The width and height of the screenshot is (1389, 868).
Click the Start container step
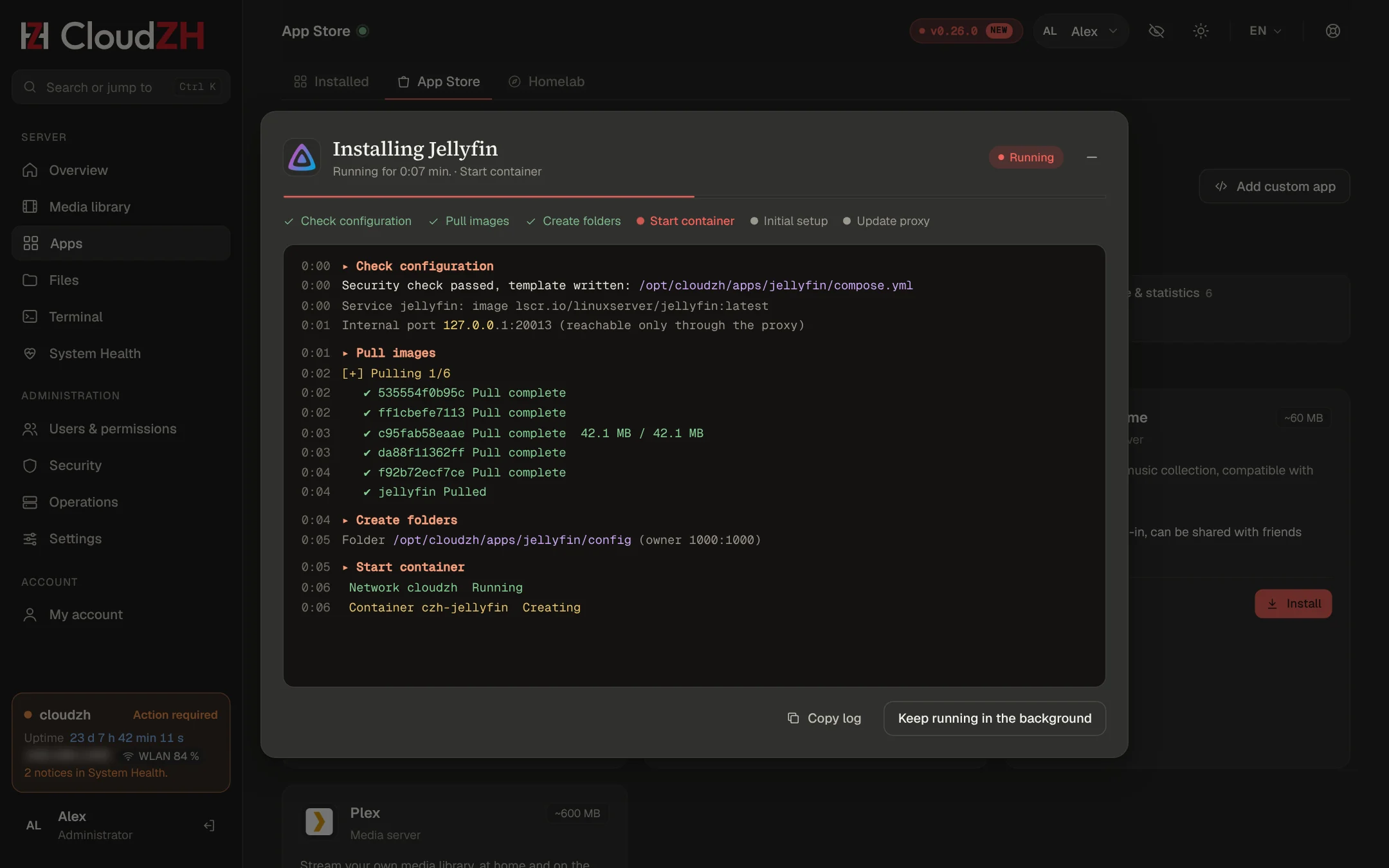pyautogui.click(x=685, y=221)
